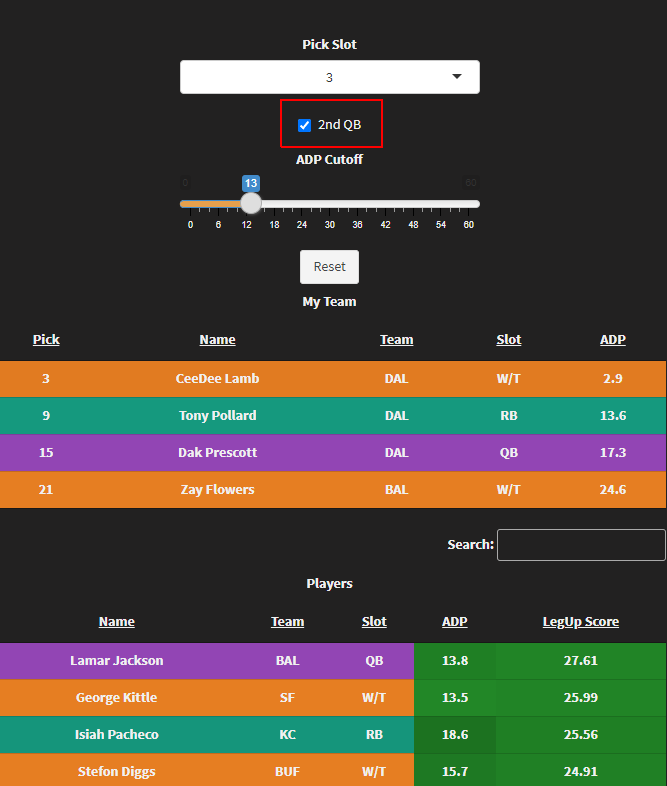
Task: Click the Dak Prescott team row
Action: coord(333,453)
